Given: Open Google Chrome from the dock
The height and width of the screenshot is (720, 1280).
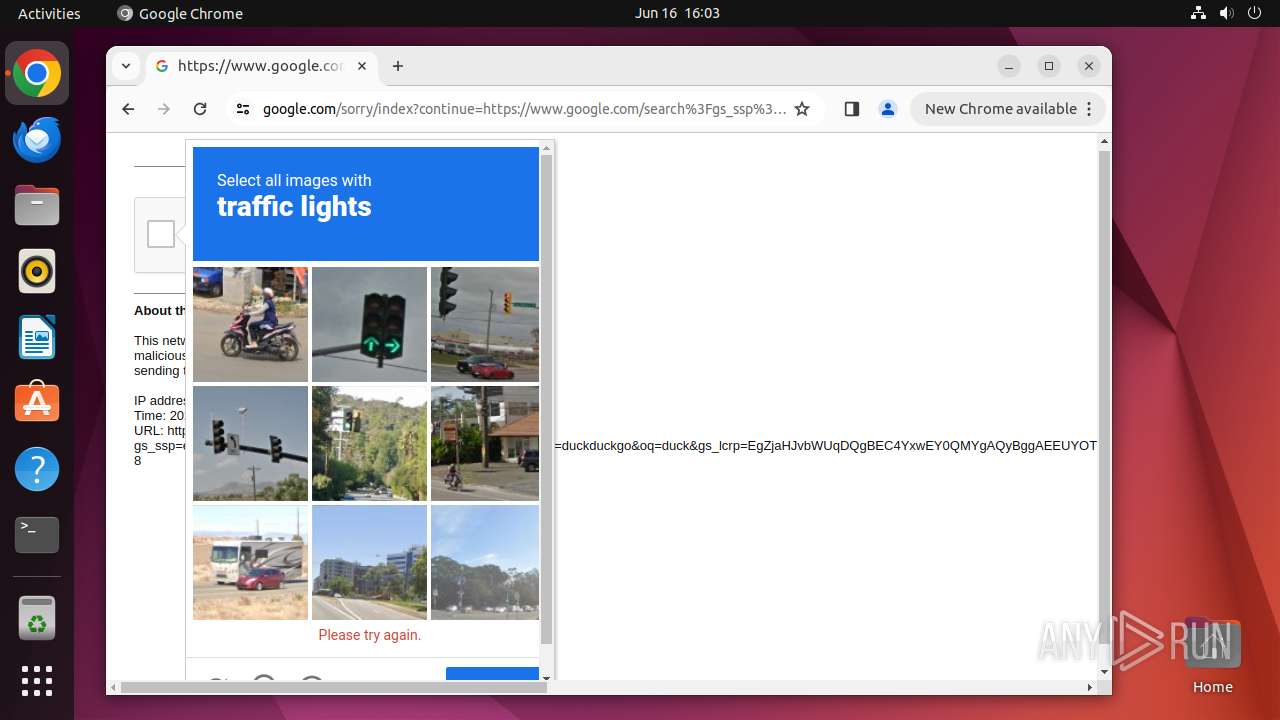Looking at the screenshot, I should point(37,74).
